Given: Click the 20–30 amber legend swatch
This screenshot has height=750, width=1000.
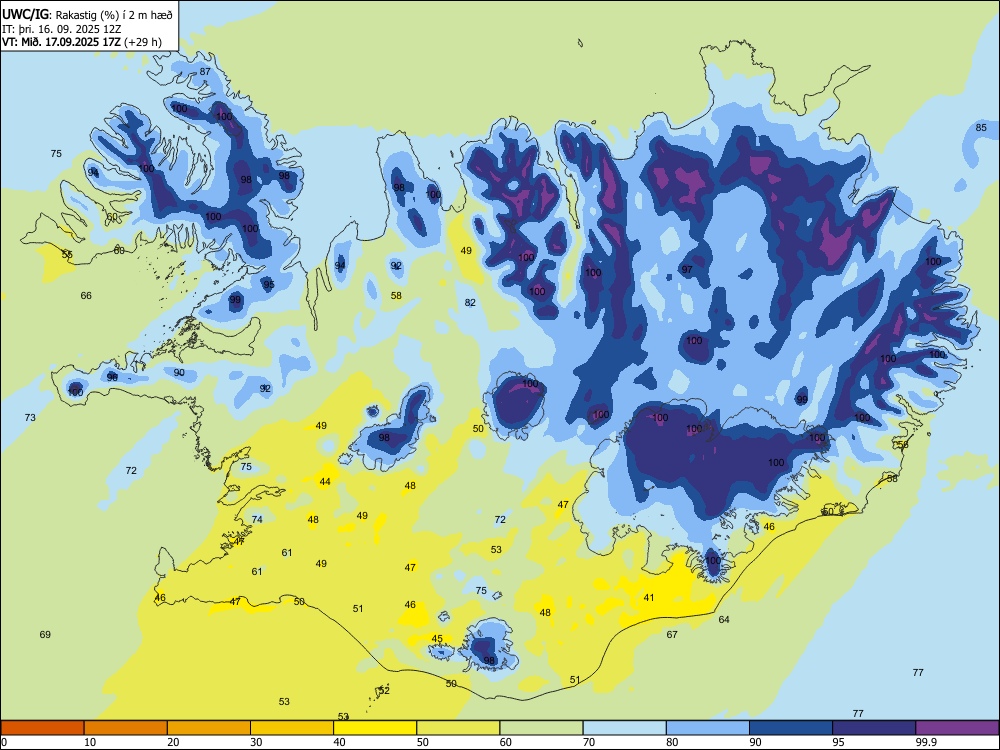Looking at the screenshot, I should [209, 728].
